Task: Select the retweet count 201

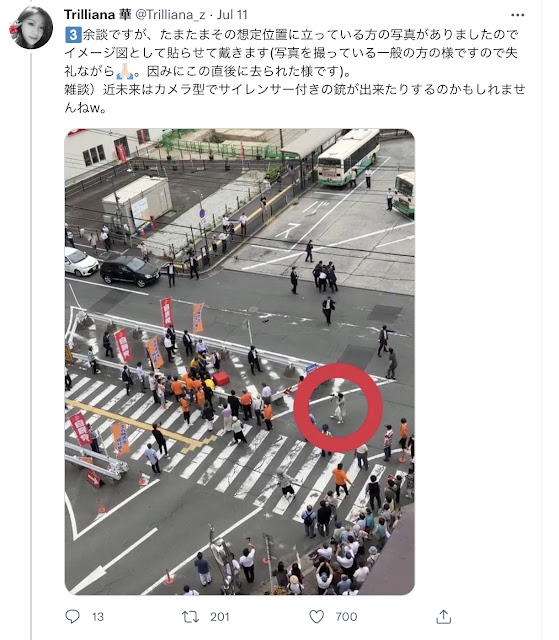Action: [x=220, y=617]
